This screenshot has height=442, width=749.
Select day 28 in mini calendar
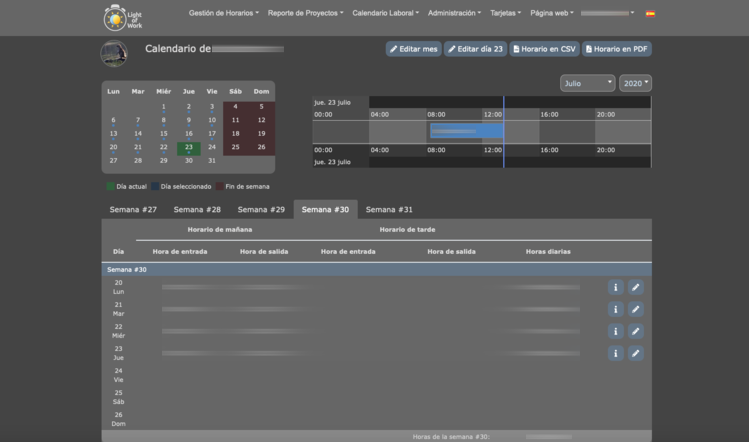pos(138,161)
